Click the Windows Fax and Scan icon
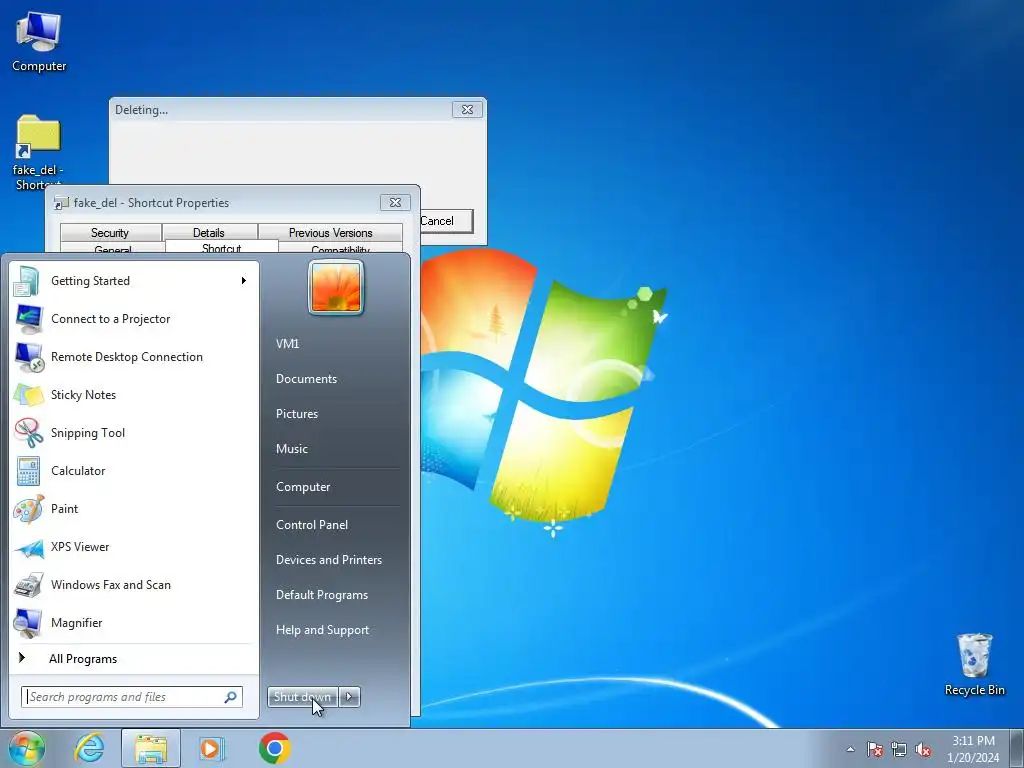The width and height of the screenshot is (1024, 768). coord(28,585)
